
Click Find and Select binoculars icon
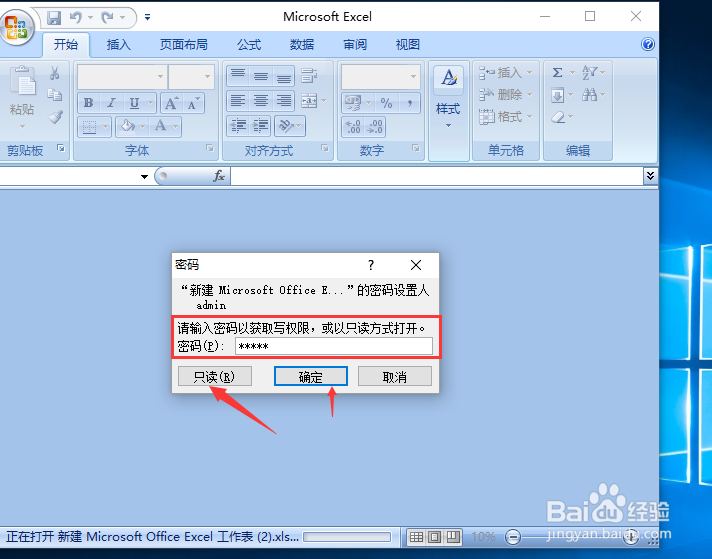589,94
